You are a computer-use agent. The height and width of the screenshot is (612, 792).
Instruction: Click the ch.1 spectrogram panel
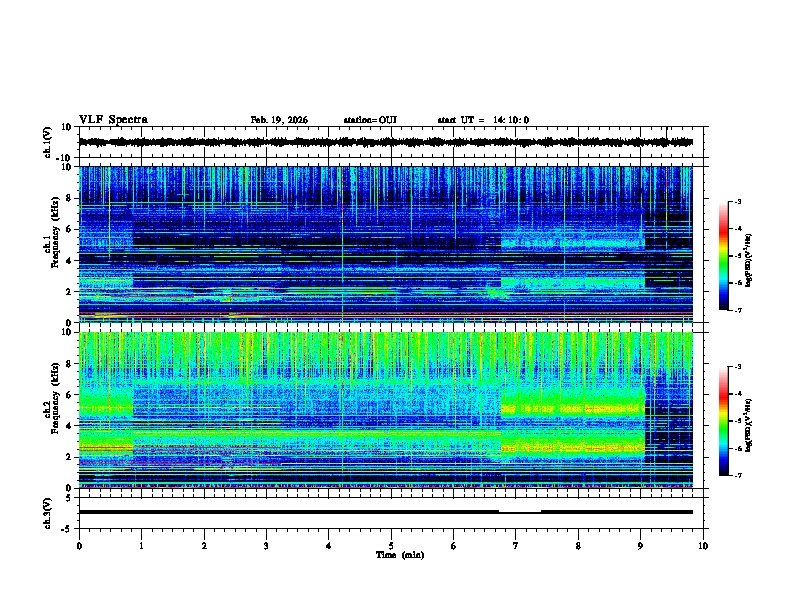386,244
